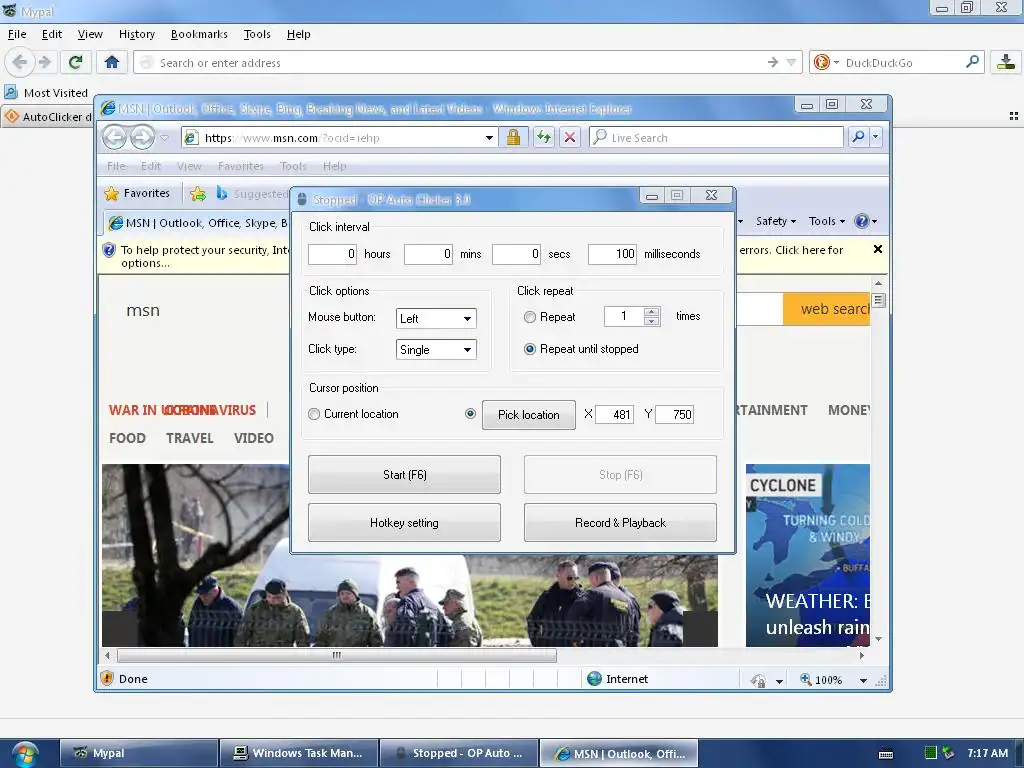The image size is (1024, 768).
Task: Click green monitor tray icon
Action: point(931,753)
